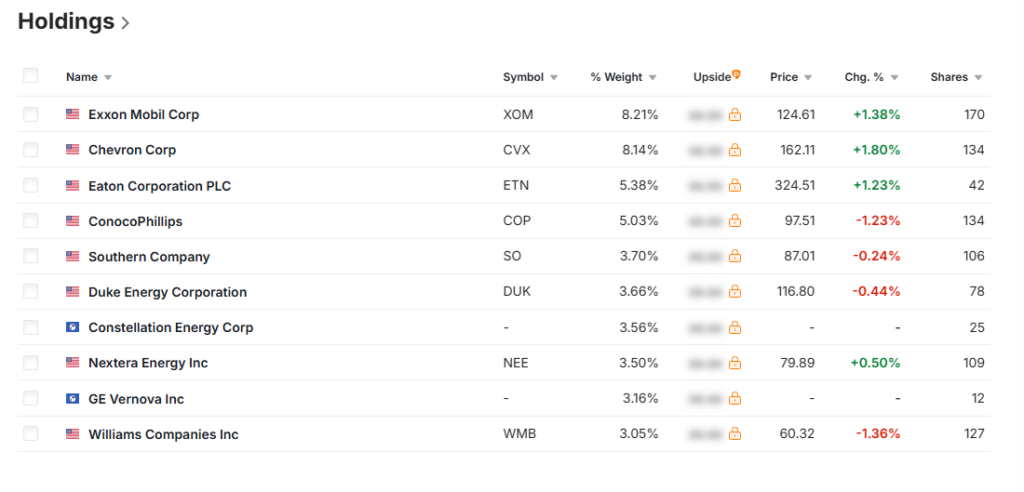Screen dimensions: 1024x492
Task: Click the blue flag icon beside GE Vernova
Action: point(72,399)
